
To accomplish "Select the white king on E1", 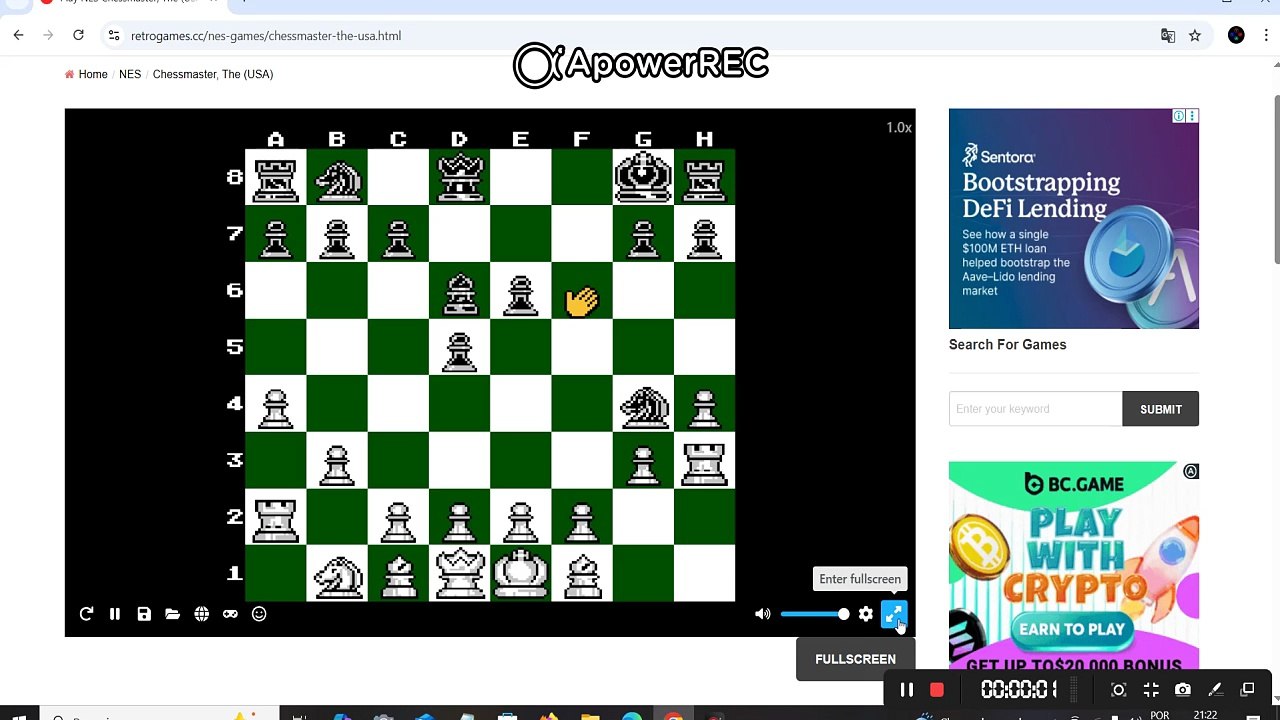I will click(520, 573).
